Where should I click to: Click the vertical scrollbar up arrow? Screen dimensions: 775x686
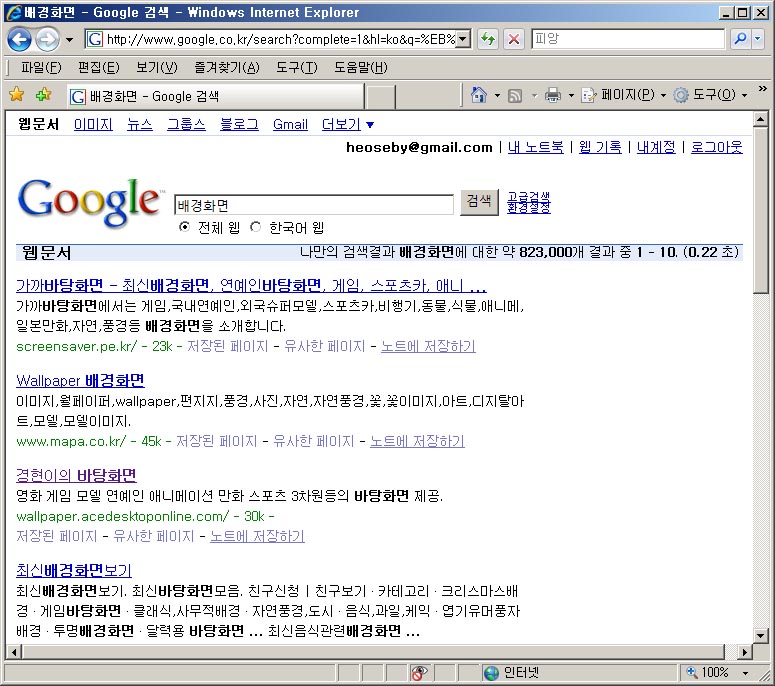761,119
